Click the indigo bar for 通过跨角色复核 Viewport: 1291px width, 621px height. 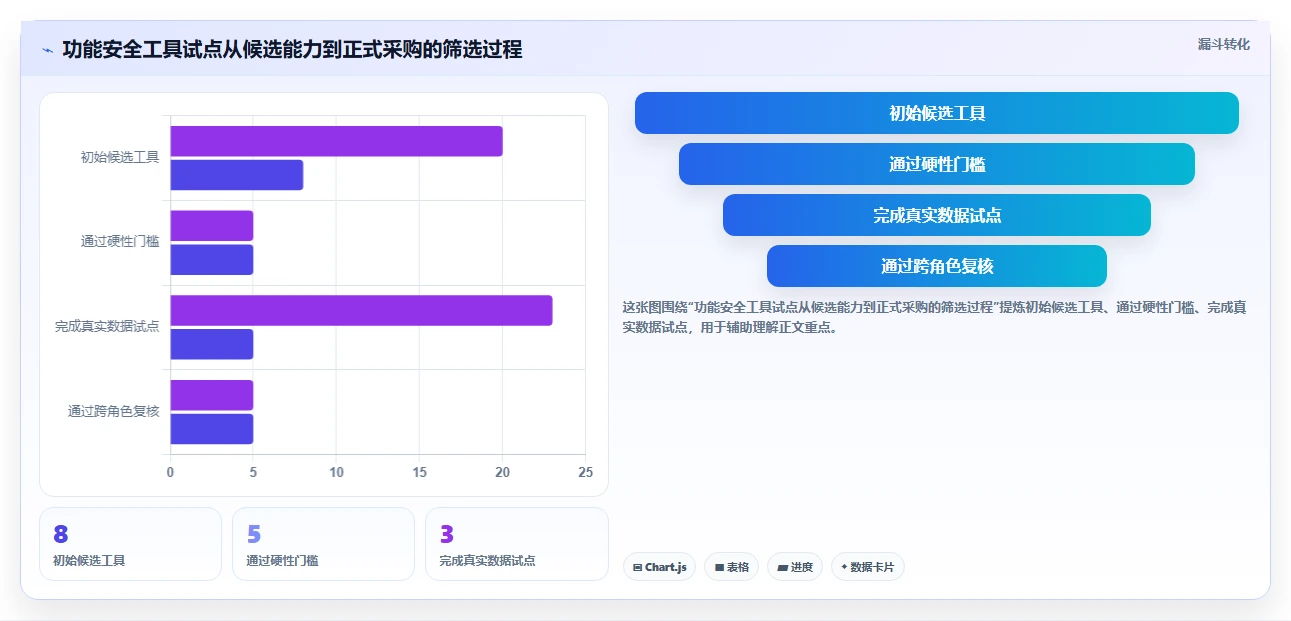211,429
